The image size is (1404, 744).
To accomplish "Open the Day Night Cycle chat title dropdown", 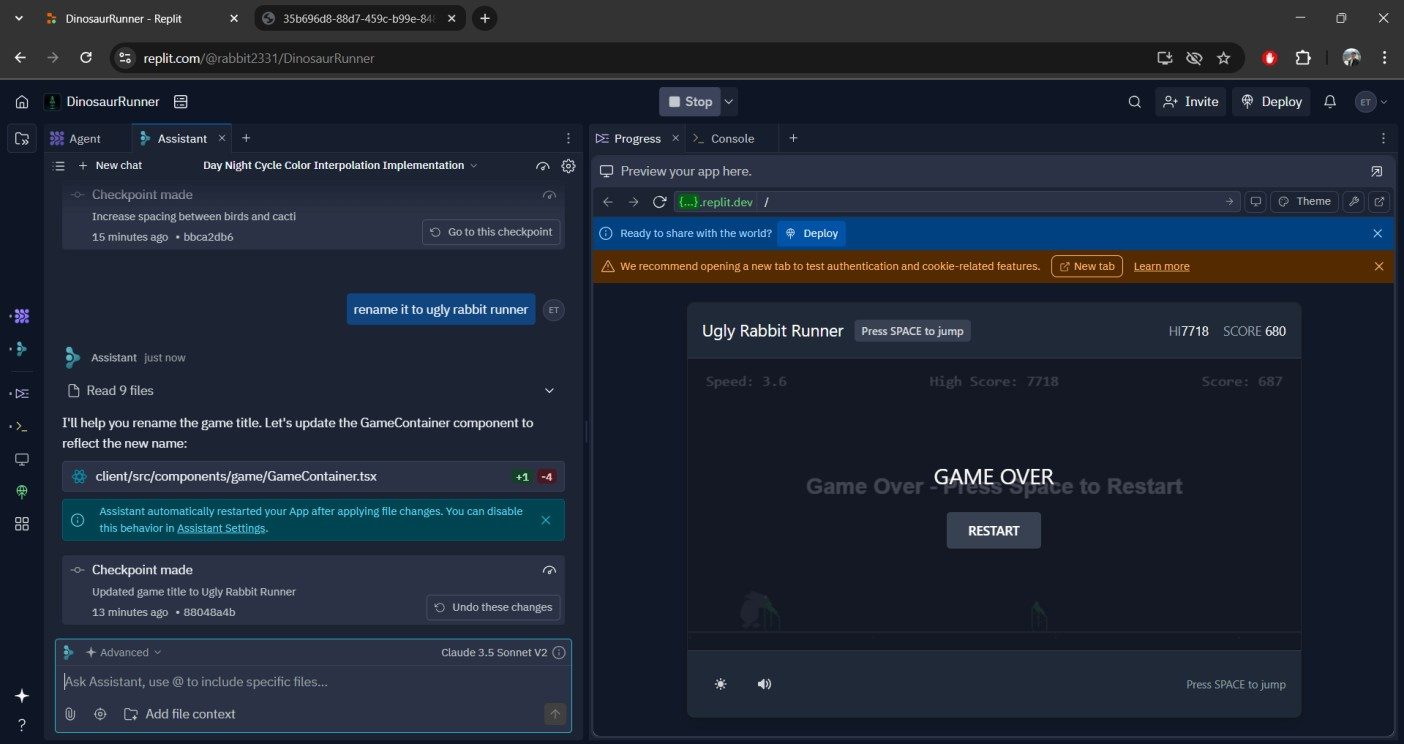I will coord(473,165).
